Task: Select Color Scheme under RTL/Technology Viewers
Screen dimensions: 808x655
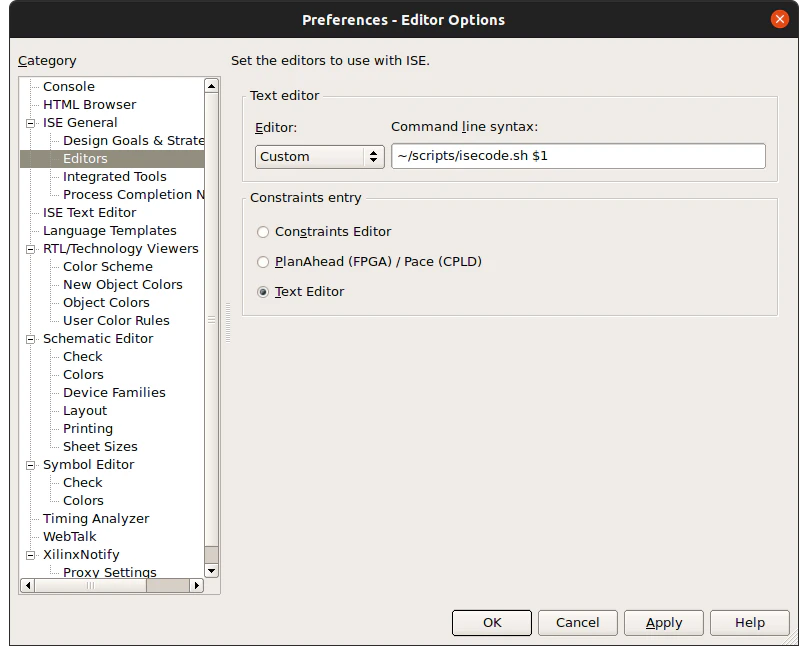Action: (108, 267)
